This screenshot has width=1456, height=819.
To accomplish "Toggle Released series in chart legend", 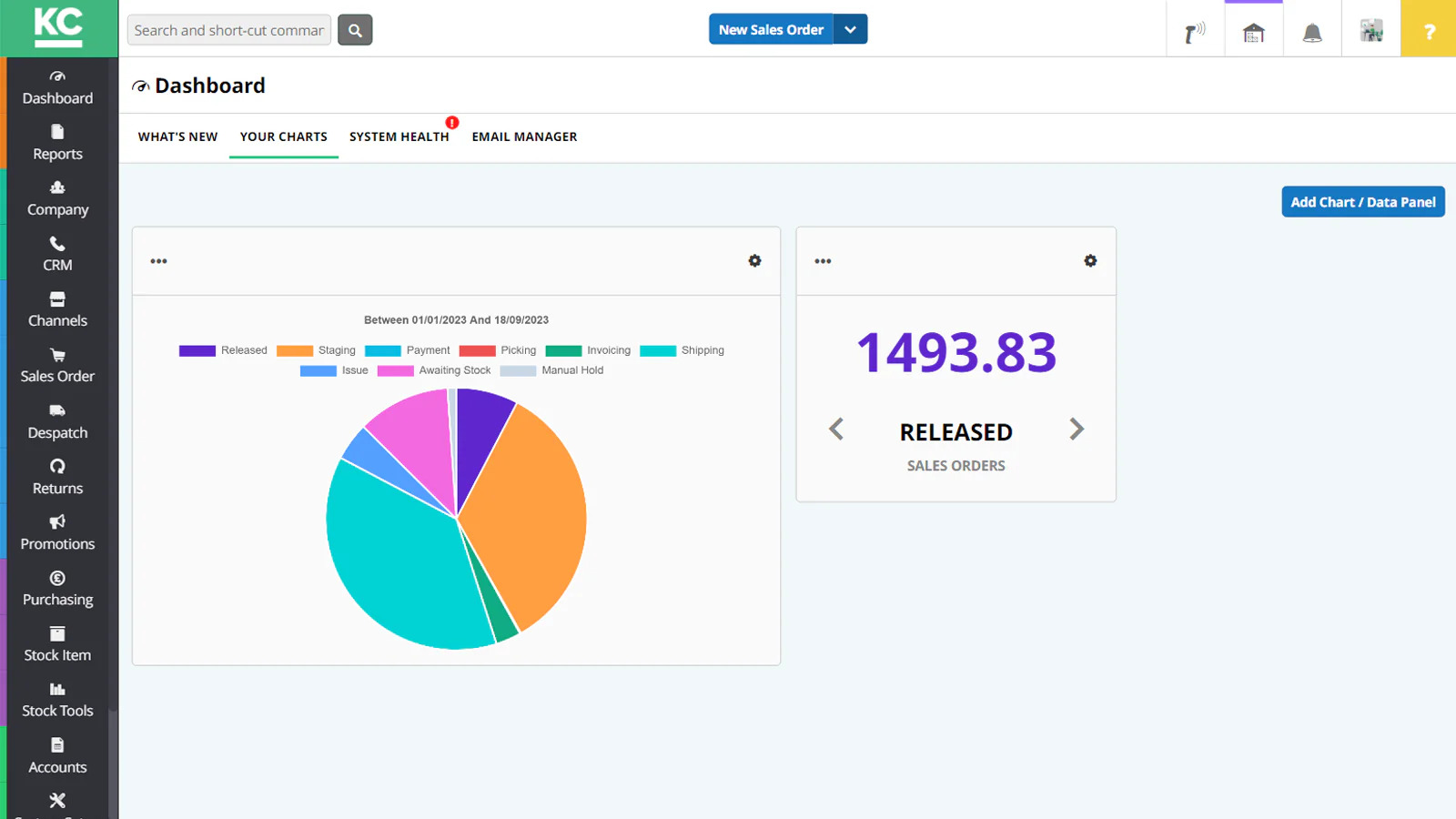I will [x=223, y=350].
